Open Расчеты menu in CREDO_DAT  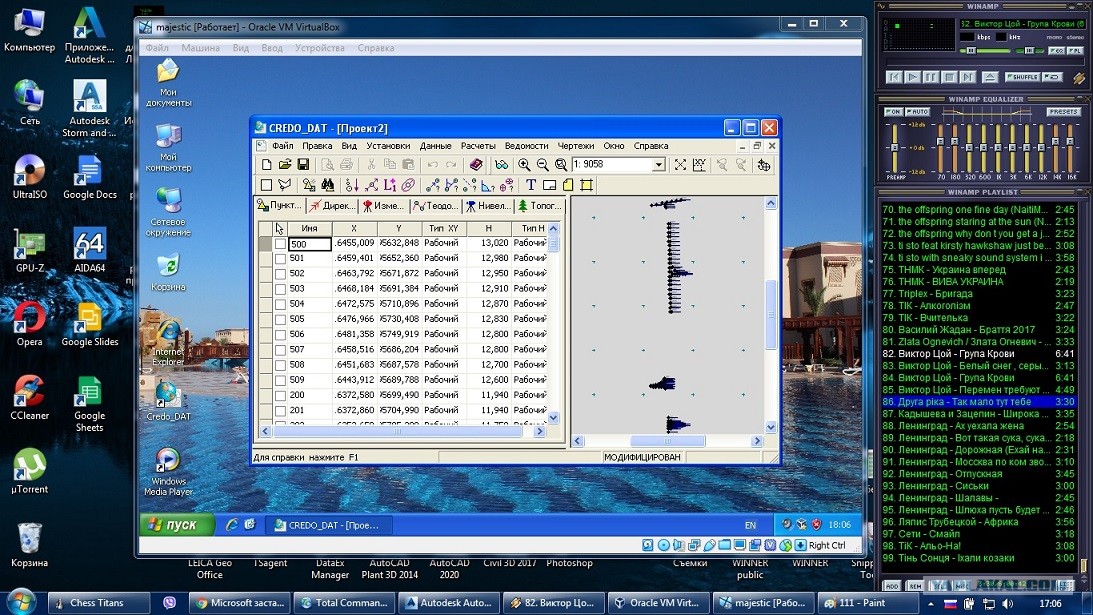click(477, 146)
